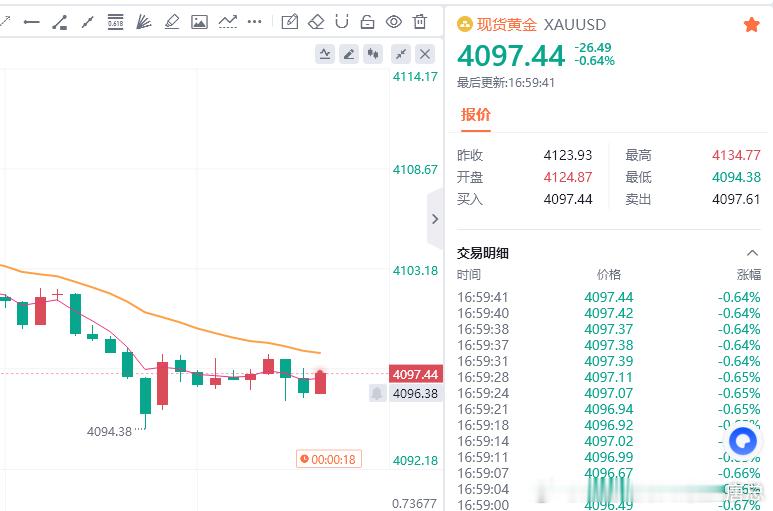Click the 00:00:18 countdown timer badge
The height and width of the screenshot is (511, 773).
(329, 459)
